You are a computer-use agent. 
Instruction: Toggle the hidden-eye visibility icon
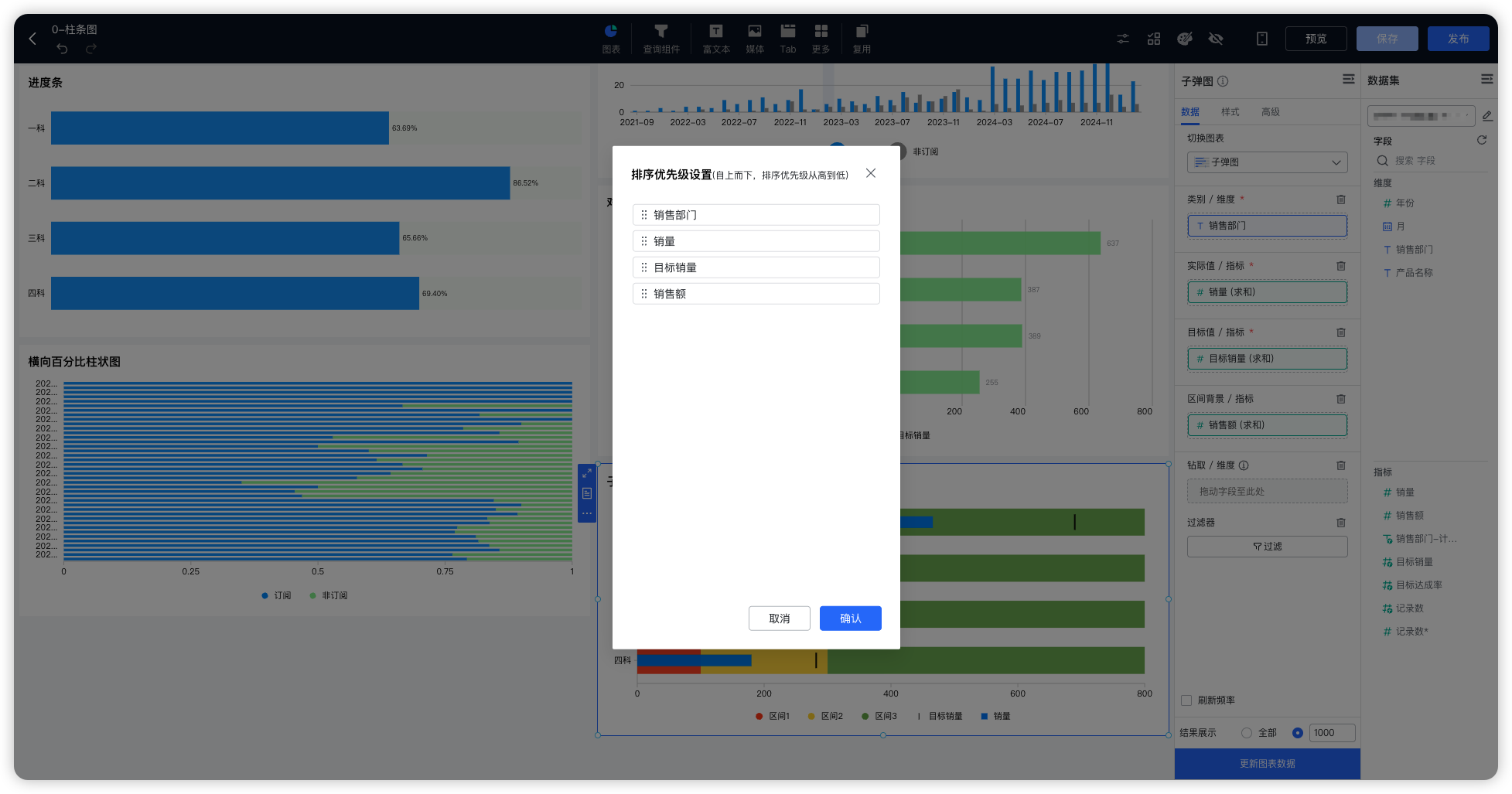point(1216,39)
